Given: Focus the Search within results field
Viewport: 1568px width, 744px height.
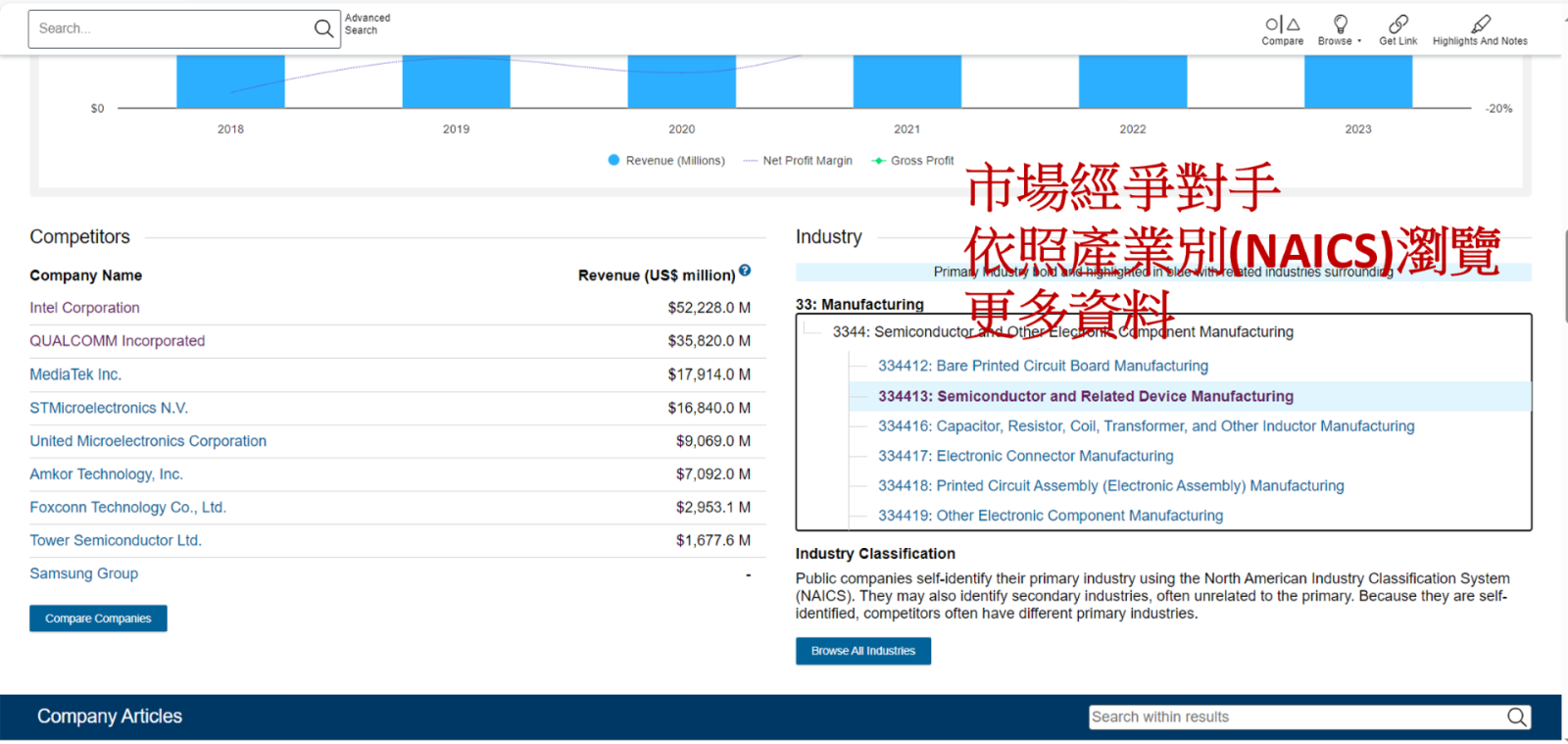Looking at the screenshot, I should (1294, 717).
